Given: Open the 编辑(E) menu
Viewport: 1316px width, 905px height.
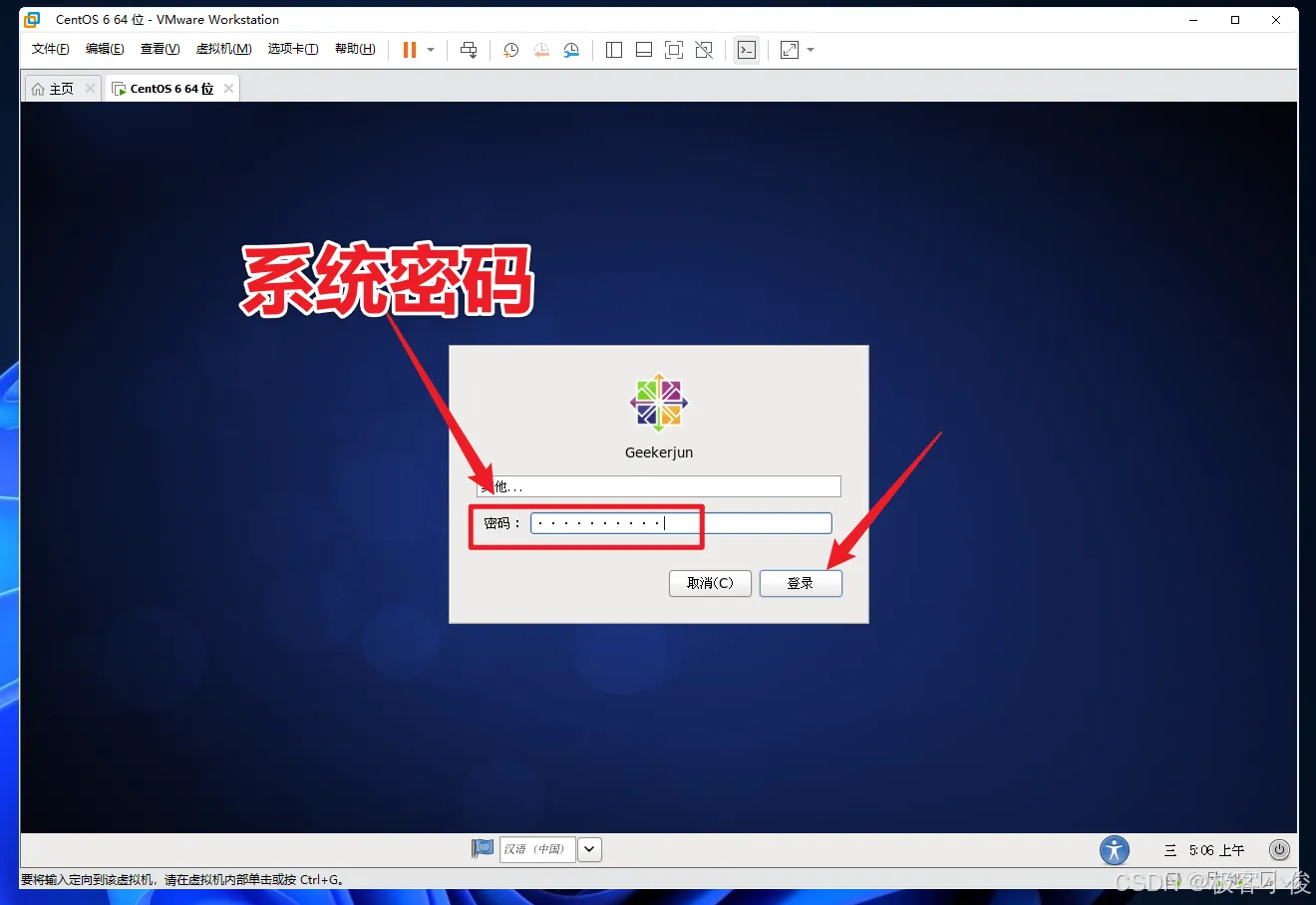Looking at the screenshot, I should point(105,49).
